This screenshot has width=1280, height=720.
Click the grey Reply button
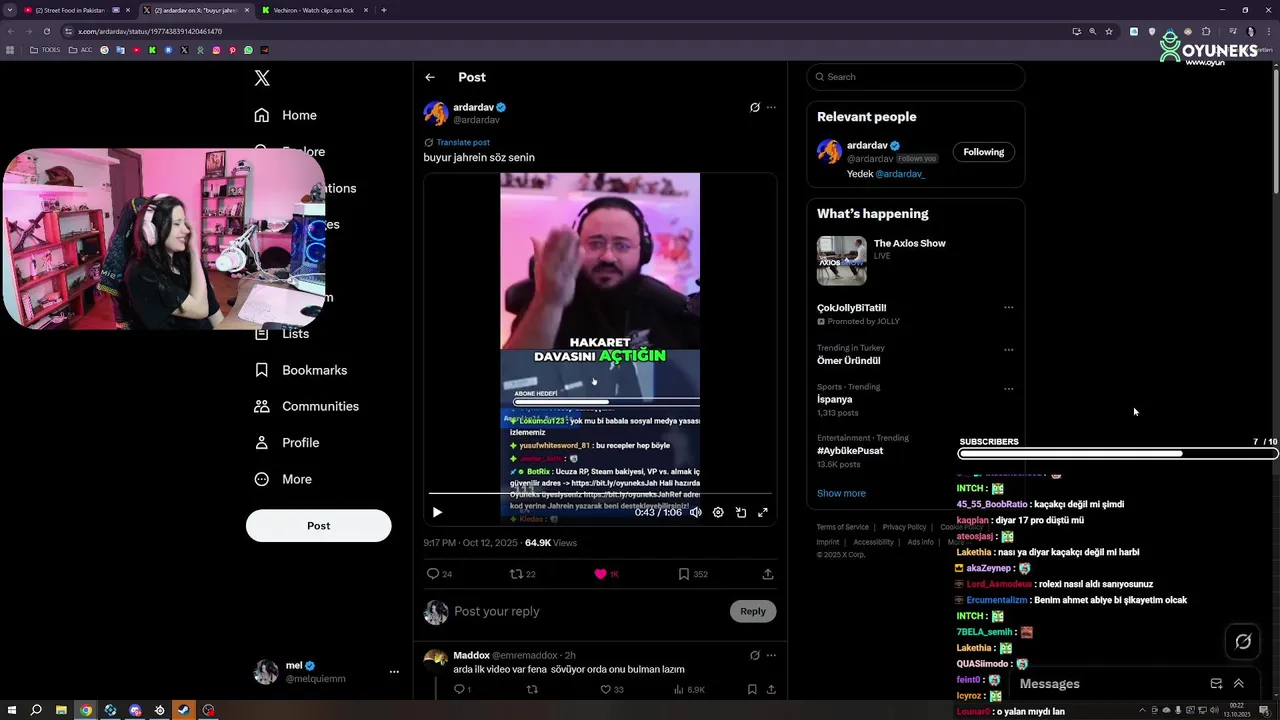point(753,611)
